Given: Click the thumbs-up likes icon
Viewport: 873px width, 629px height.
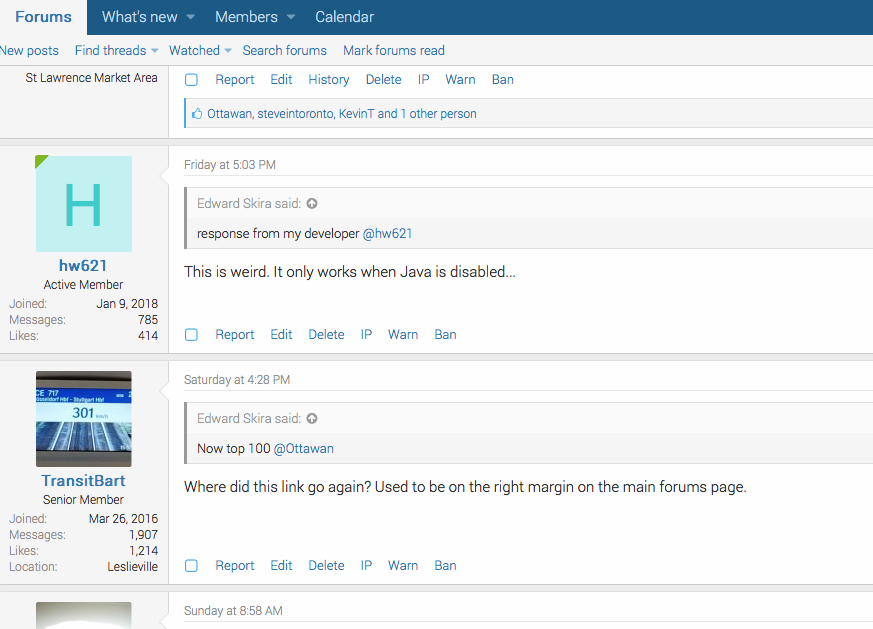Looking at the screenshot, I should coord(197,114).
